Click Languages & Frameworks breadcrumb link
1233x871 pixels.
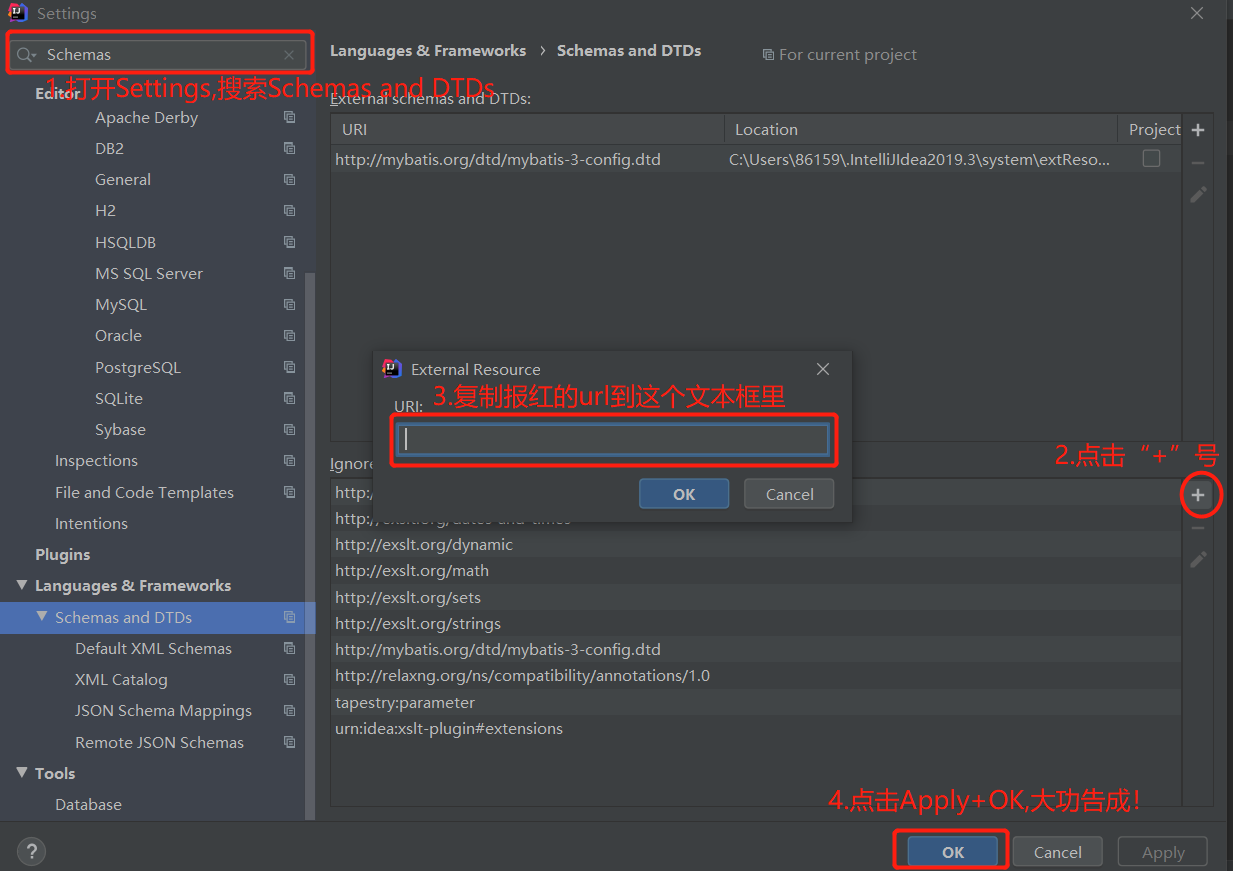click(x=428, y=50)
